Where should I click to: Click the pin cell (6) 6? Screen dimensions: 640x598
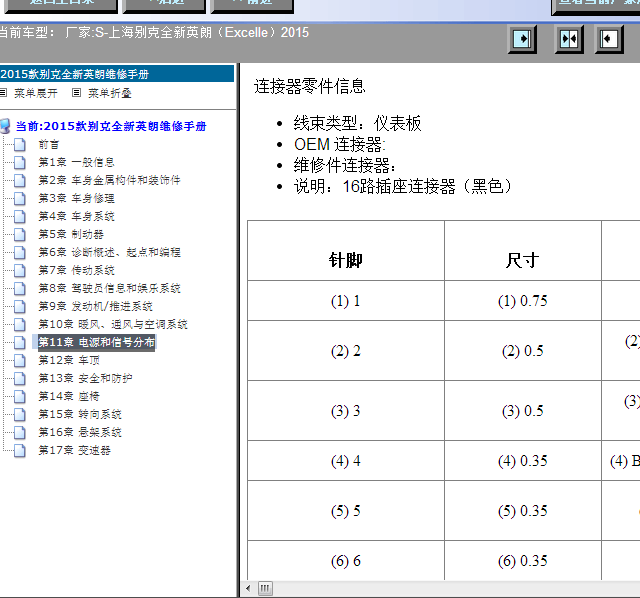(x=346, y=561)
